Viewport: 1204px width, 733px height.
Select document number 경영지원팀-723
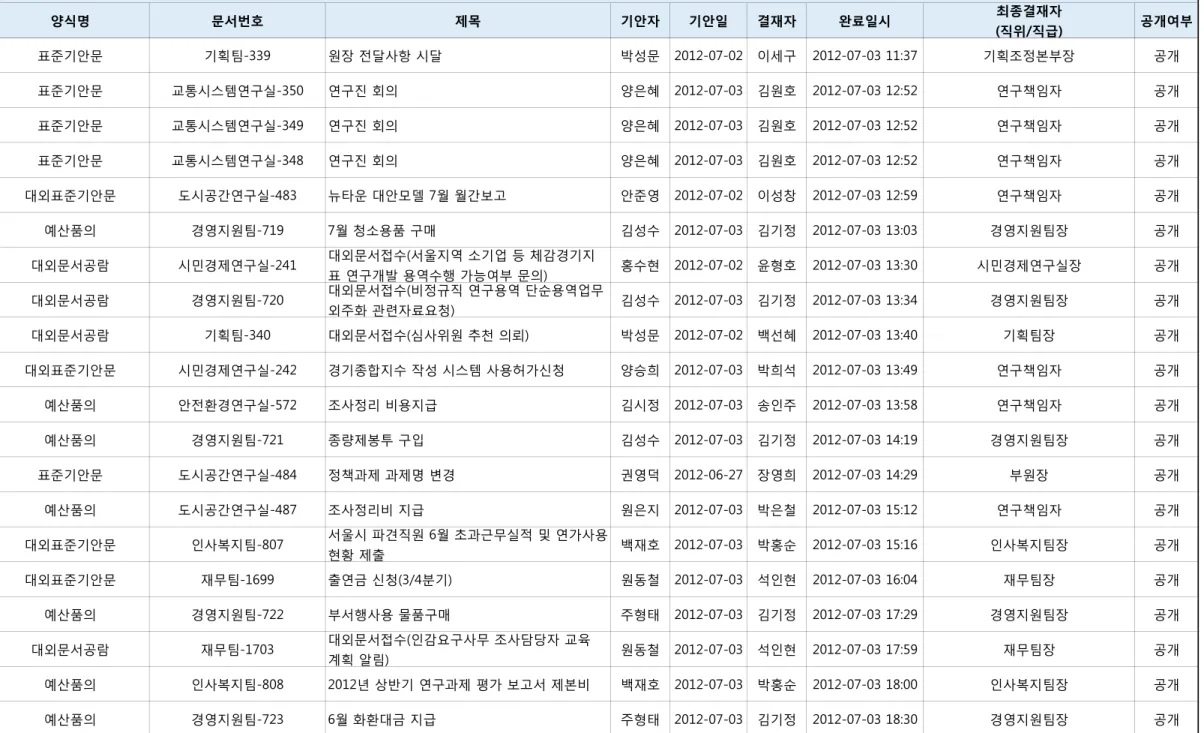[237, 720]
